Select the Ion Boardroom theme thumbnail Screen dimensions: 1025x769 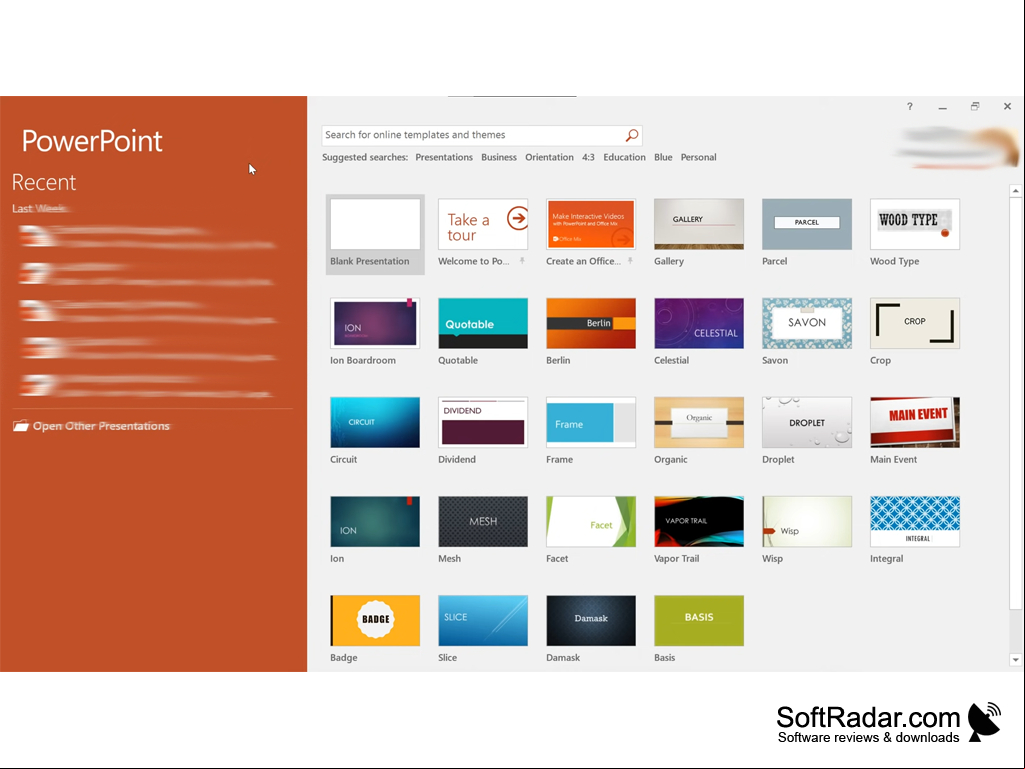pyautogui.click(x=375, y=323)
